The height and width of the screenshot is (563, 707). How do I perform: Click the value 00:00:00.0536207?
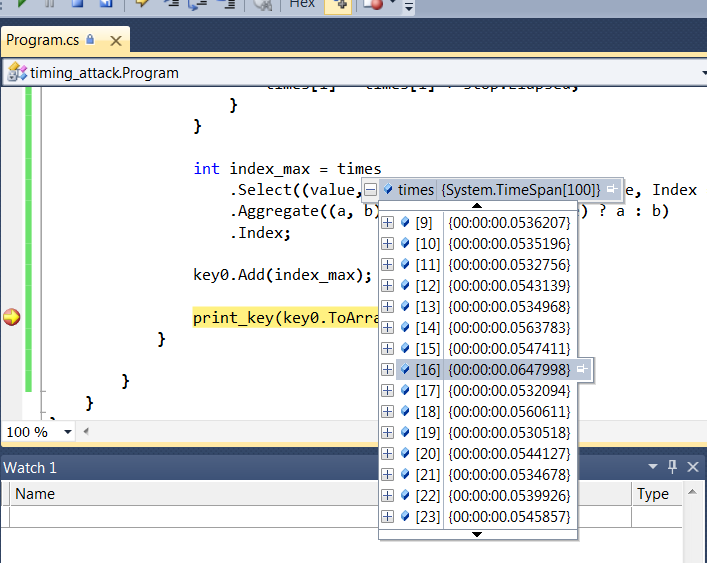509,223
